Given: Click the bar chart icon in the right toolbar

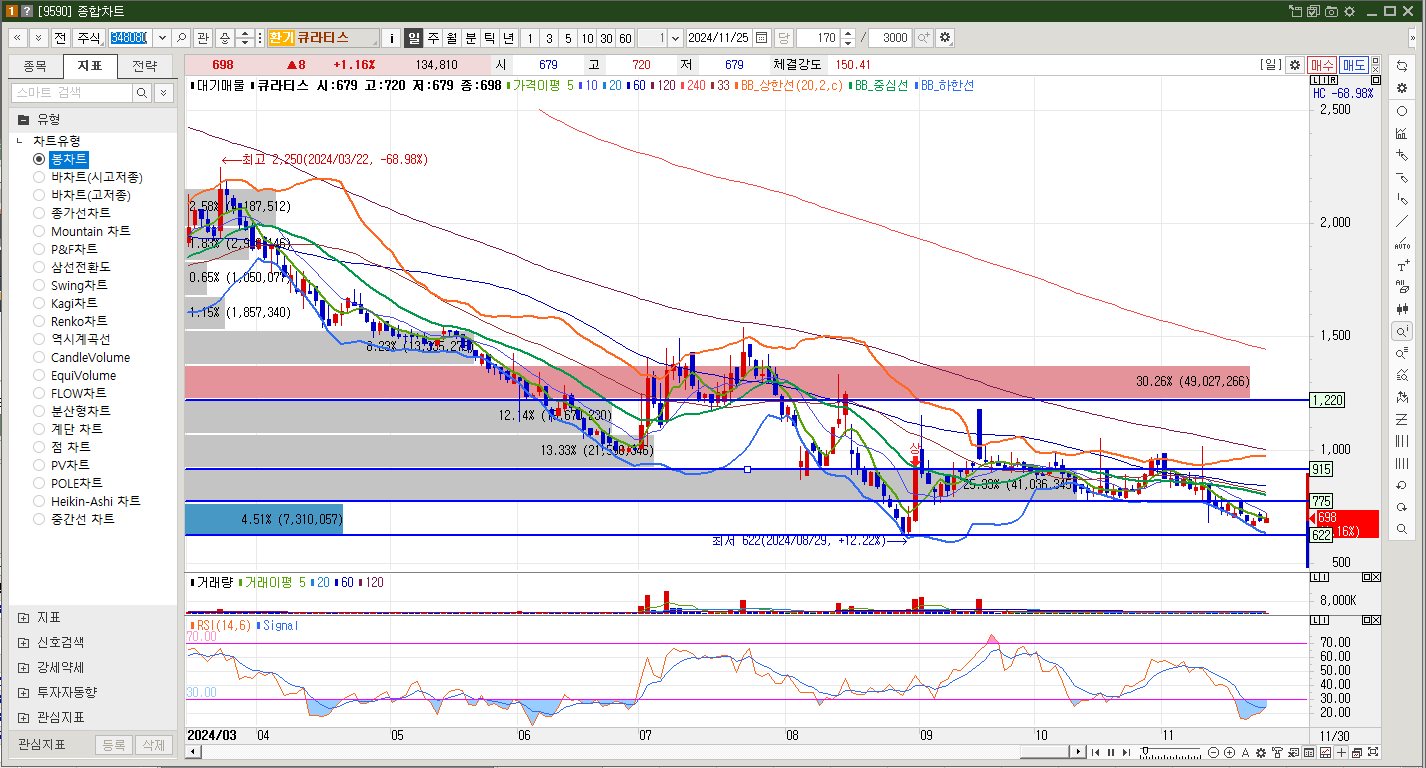Looking at the screenshot, I should tap(1402, 133).
